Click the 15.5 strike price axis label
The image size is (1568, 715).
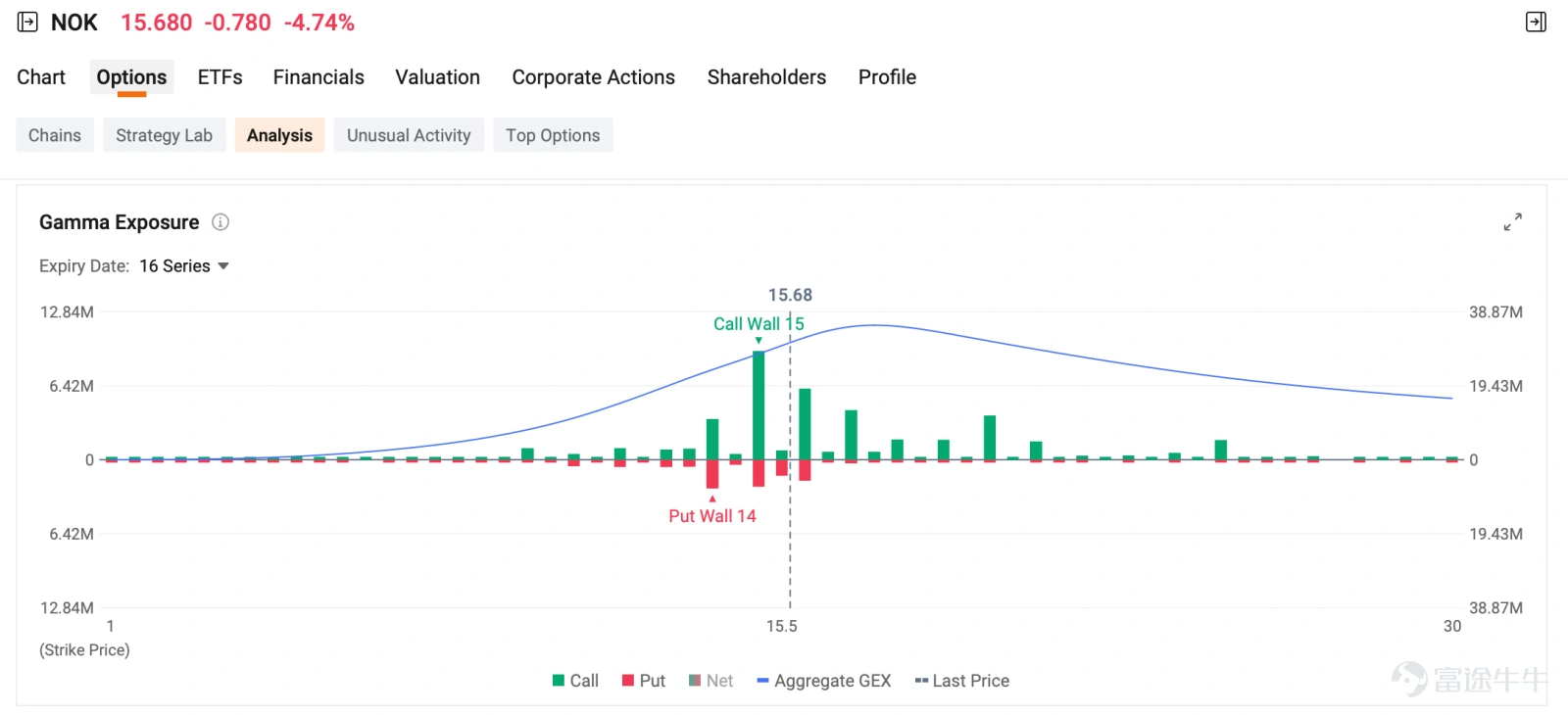coord(782,626)
